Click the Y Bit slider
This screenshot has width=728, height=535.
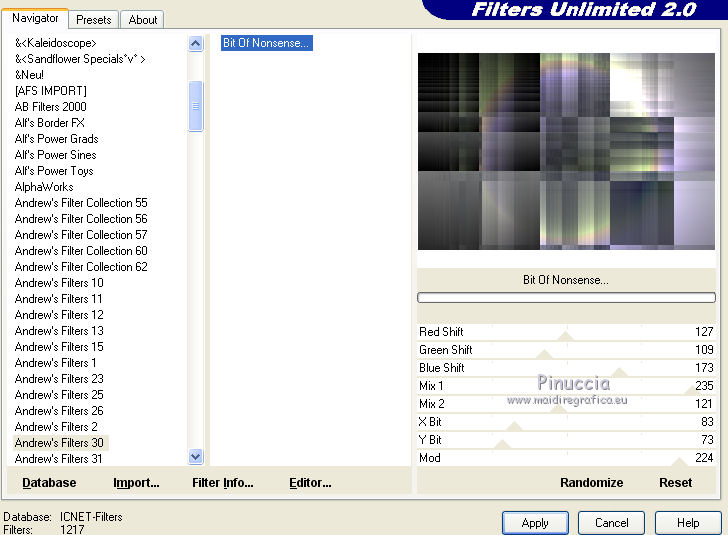[566, 440]
